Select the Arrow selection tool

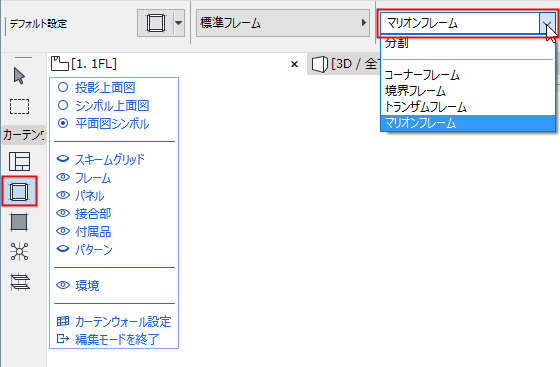point(19,76)
